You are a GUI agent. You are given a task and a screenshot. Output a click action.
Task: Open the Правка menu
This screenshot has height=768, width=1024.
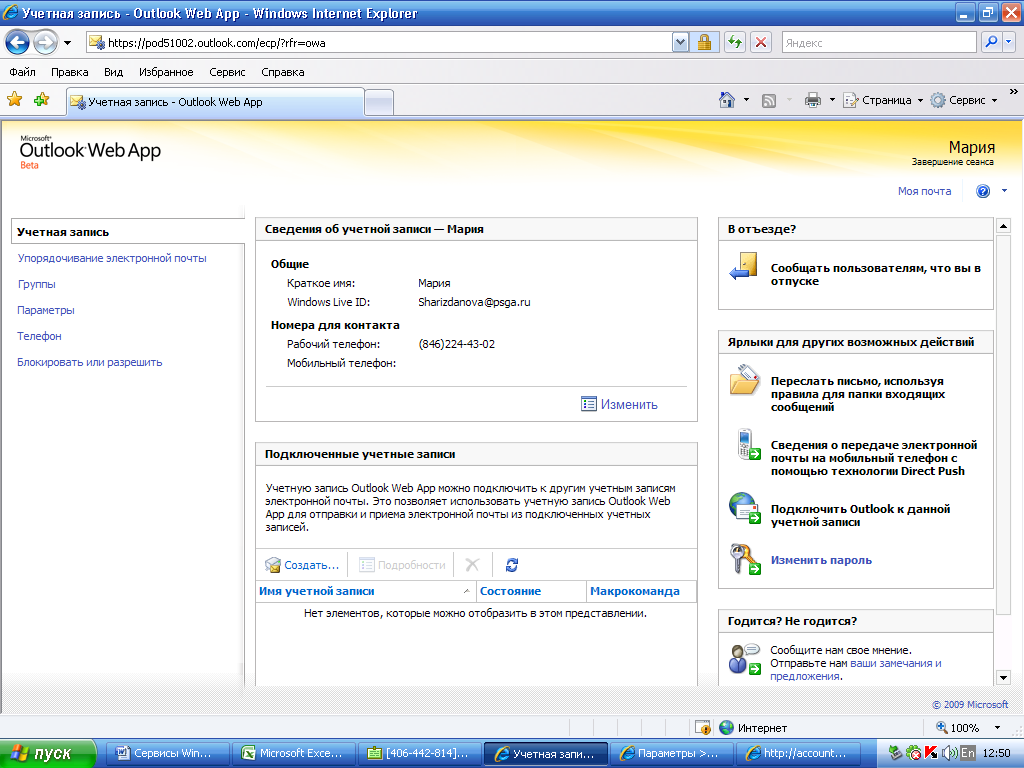pos(70,72)
